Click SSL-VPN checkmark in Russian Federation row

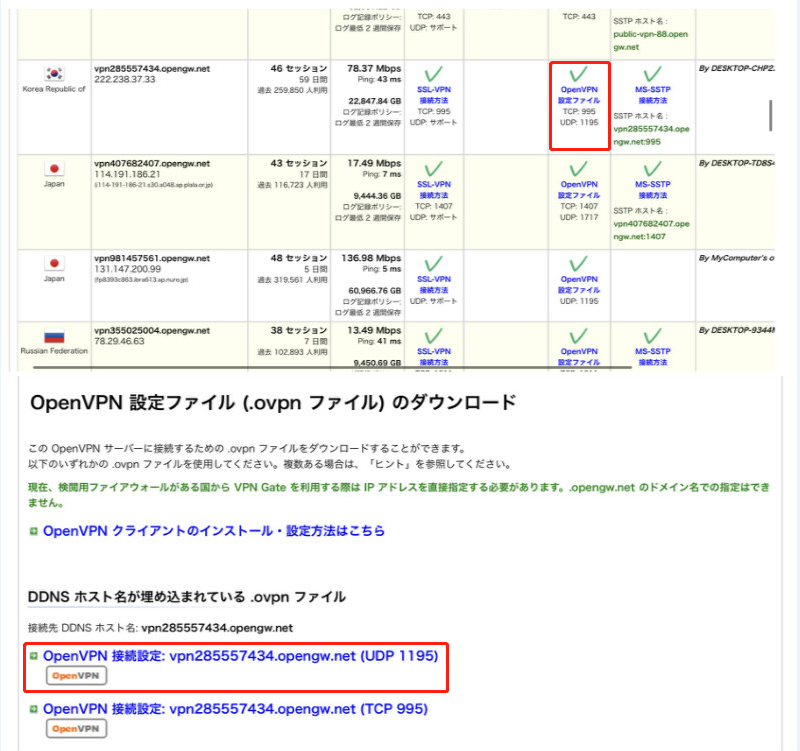click(434, 337)
